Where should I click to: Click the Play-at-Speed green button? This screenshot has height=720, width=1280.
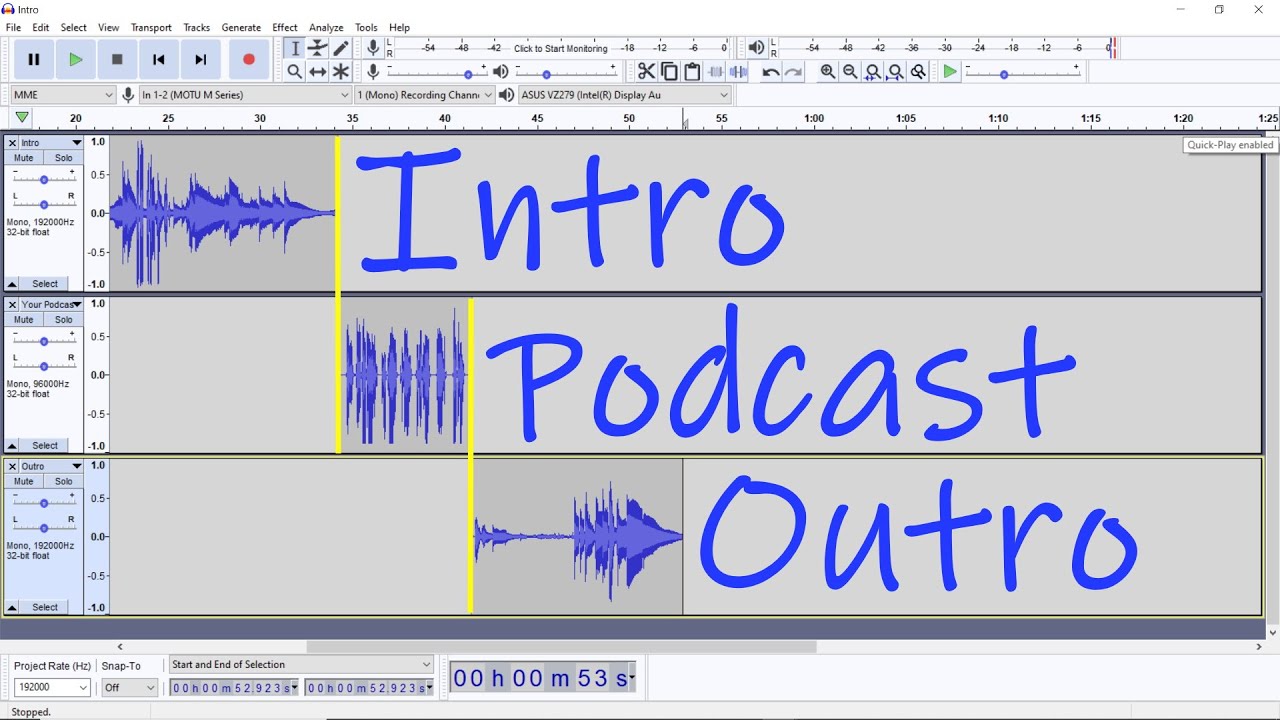click(950, 71)
